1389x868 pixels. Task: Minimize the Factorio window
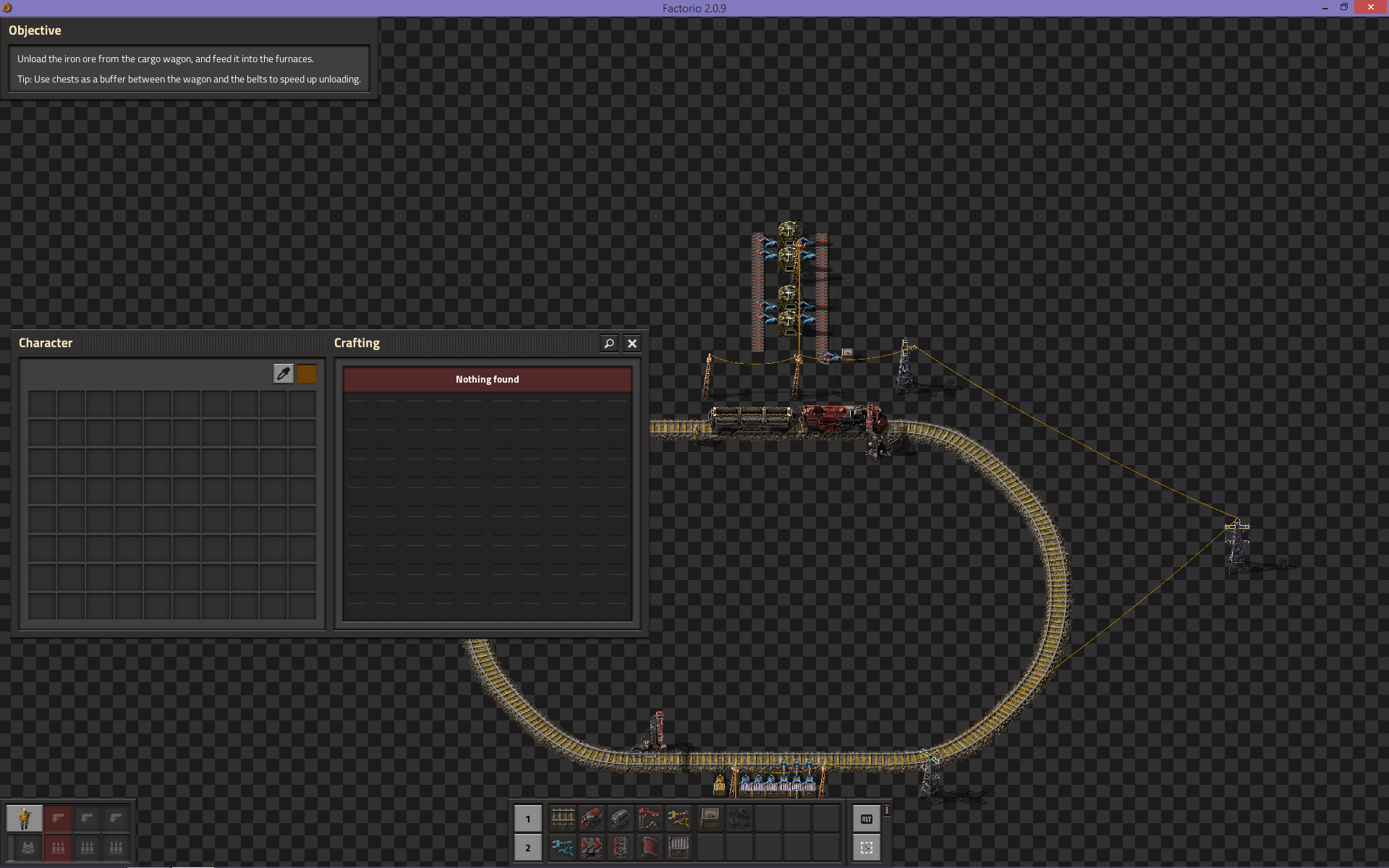[1325, 8]
